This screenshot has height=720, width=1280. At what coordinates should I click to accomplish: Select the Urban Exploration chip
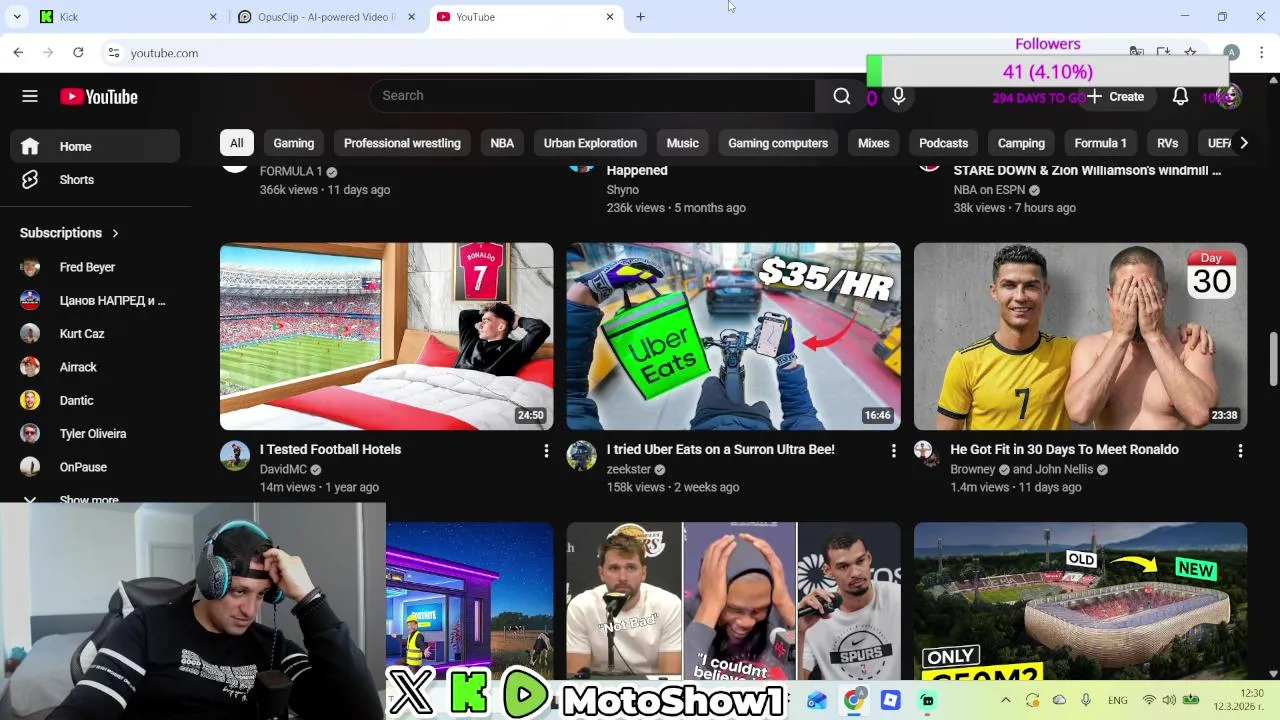click(x=590, y=143)
